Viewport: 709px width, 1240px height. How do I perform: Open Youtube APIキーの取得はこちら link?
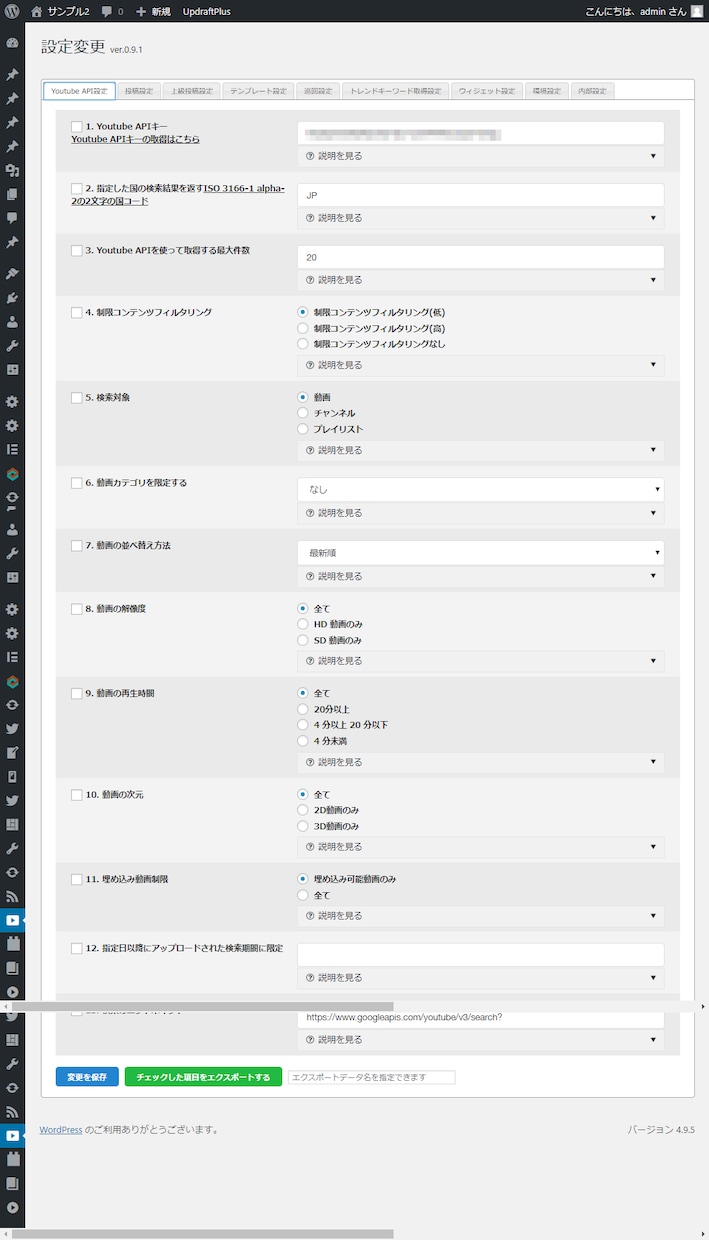135,139
